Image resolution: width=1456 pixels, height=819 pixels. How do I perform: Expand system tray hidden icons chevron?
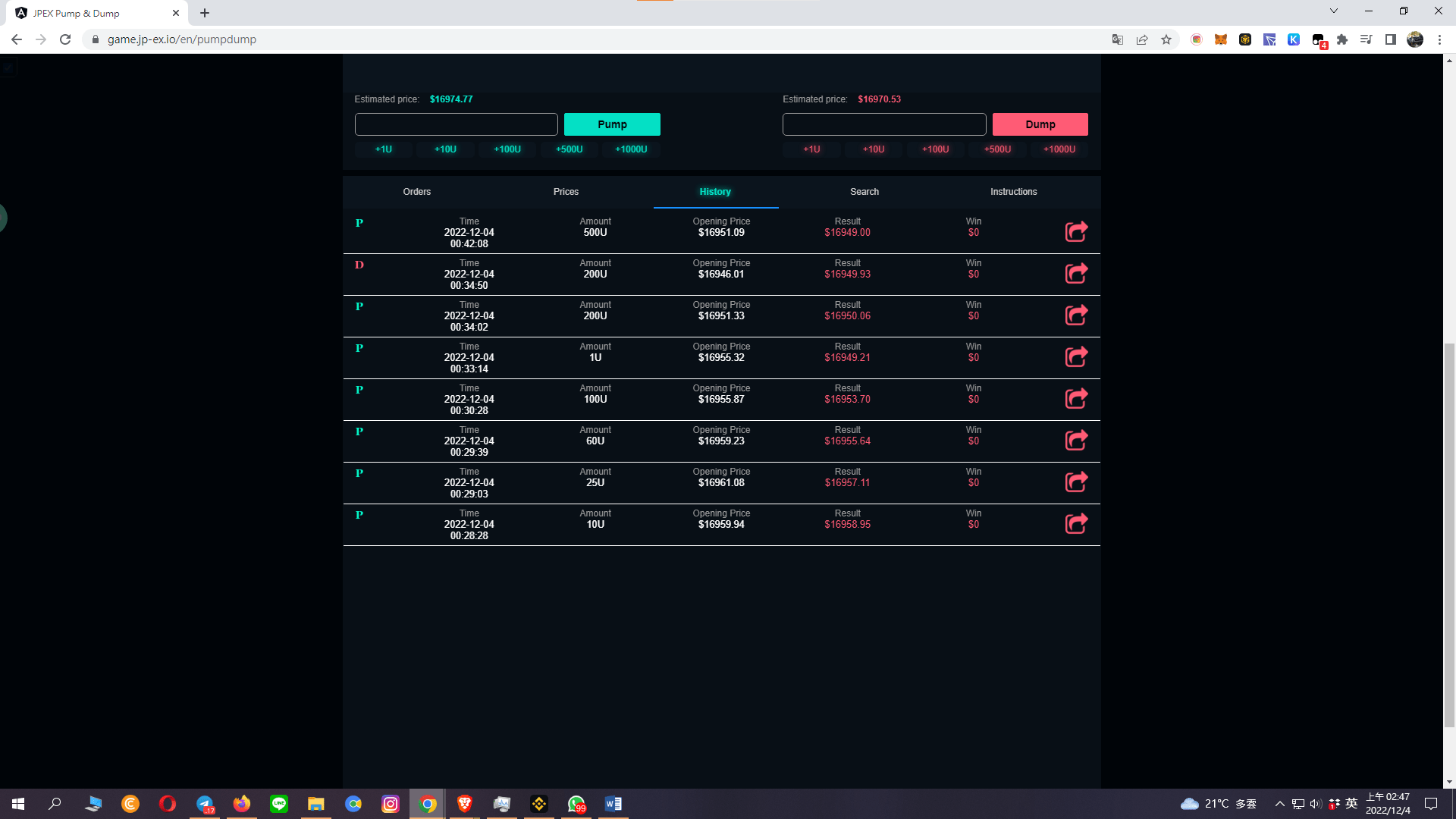point(1279,804)
